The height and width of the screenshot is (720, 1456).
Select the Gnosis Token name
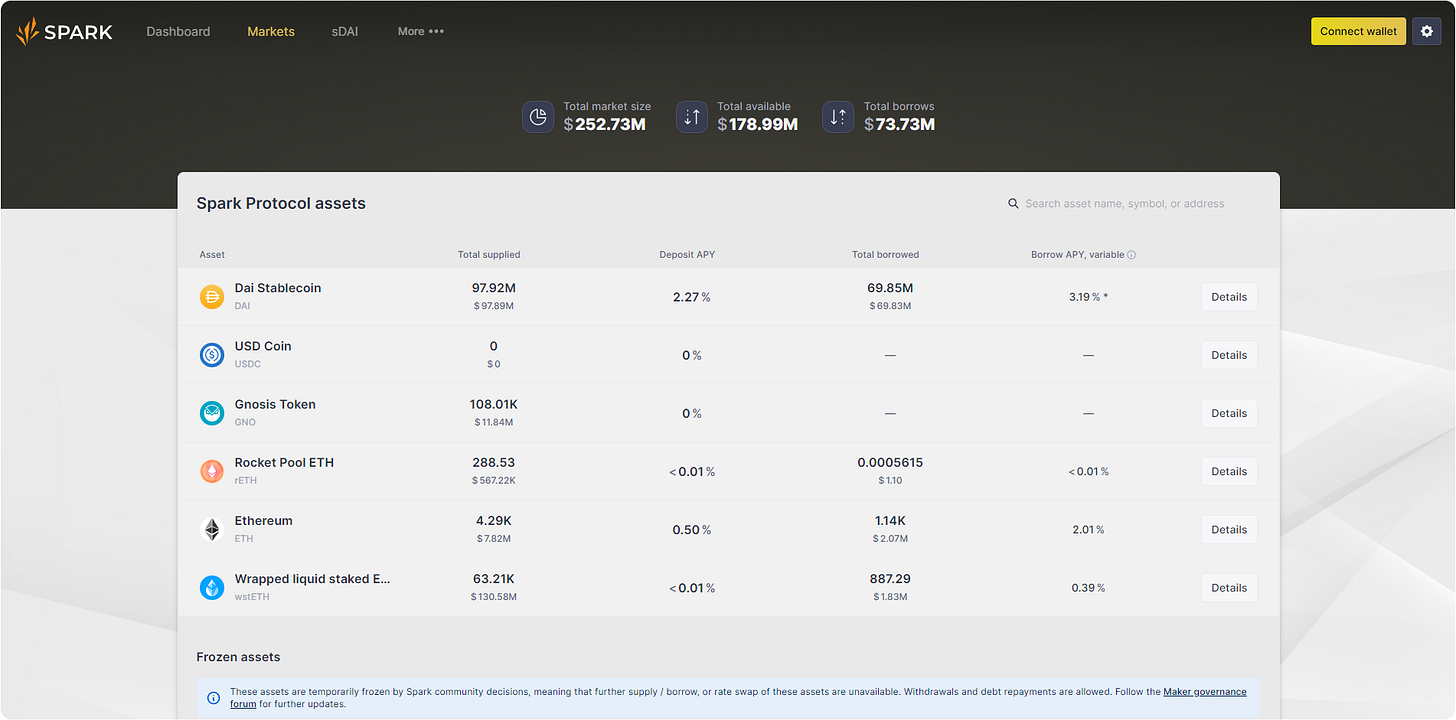click(275, 404)
